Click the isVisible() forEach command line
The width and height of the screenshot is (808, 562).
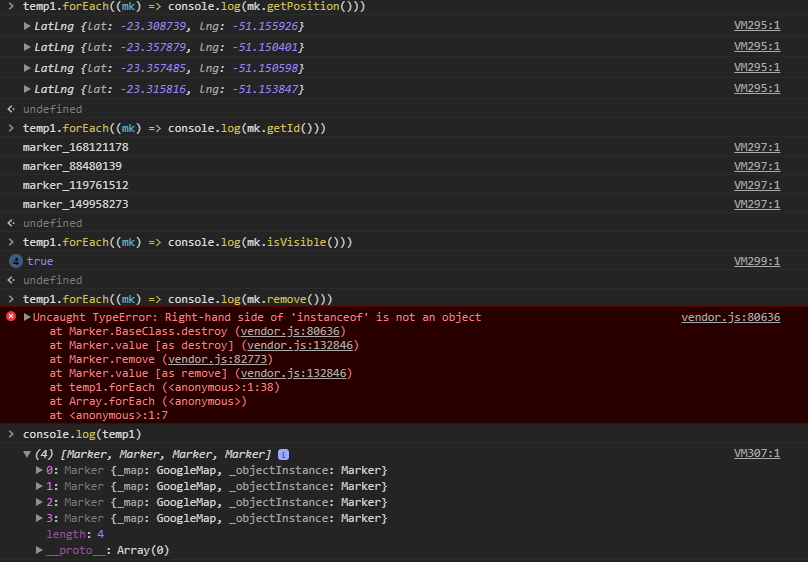pos(187,242)
